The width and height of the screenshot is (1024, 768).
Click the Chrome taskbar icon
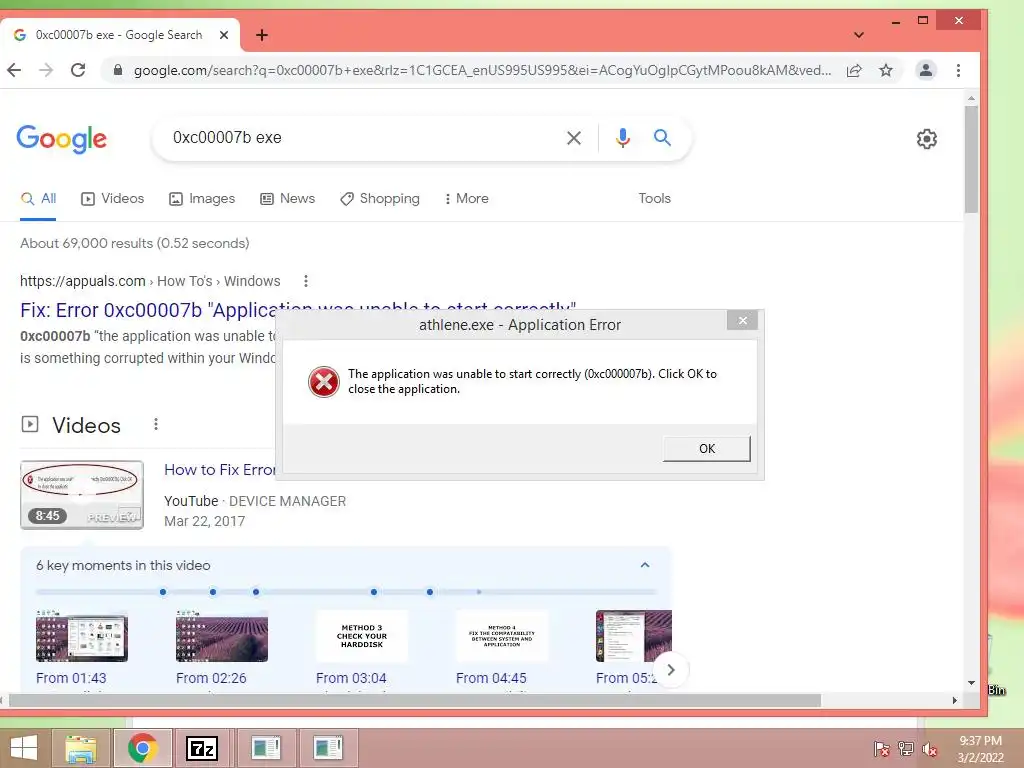pos(142,748)
